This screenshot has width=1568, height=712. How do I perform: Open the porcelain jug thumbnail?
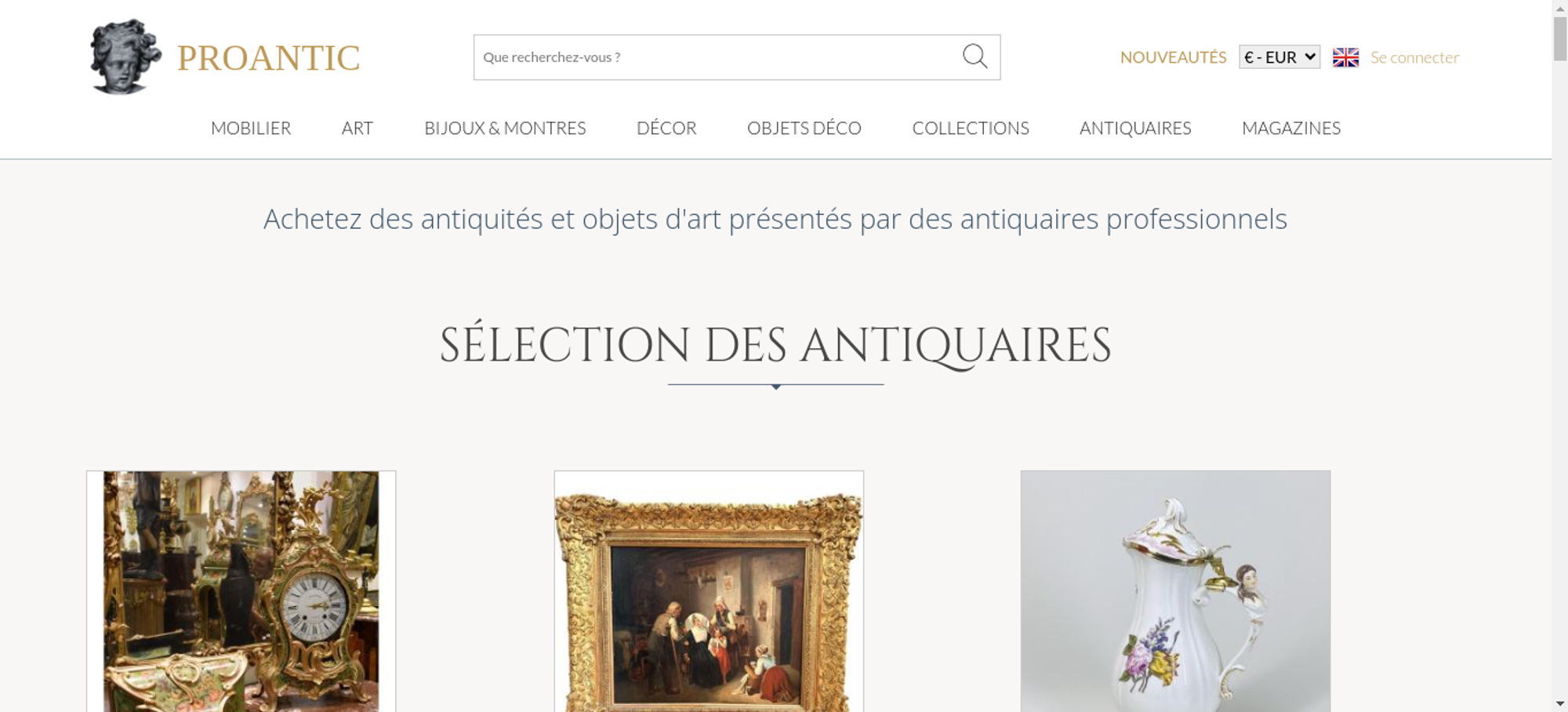coord(1175,591)
